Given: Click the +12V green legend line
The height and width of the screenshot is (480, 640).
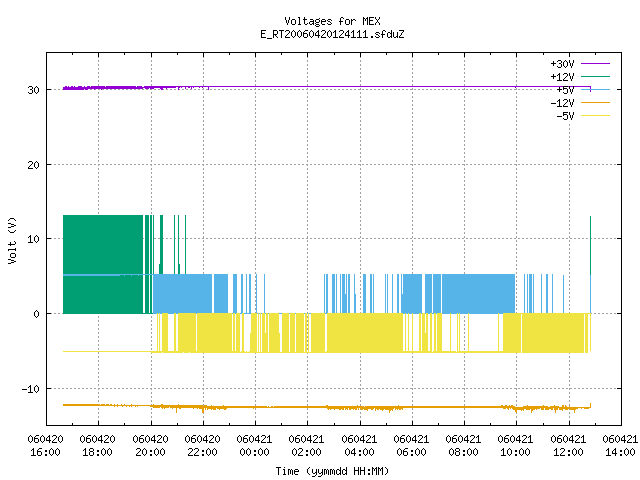Looking at the screenshot, I should (x=595, y=76).
